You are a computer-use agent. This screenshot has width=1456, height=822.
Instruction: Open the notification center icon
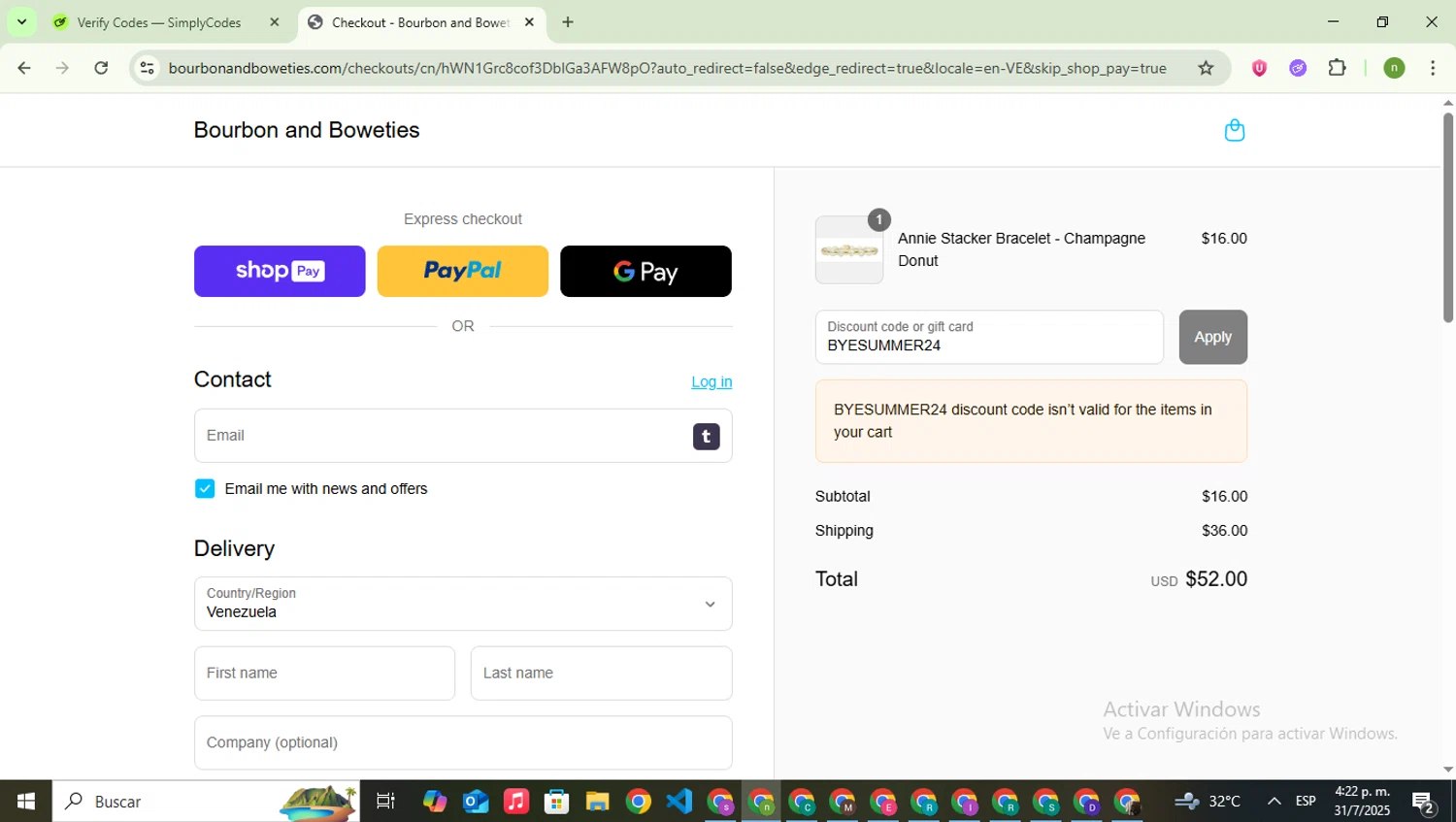1424,802
